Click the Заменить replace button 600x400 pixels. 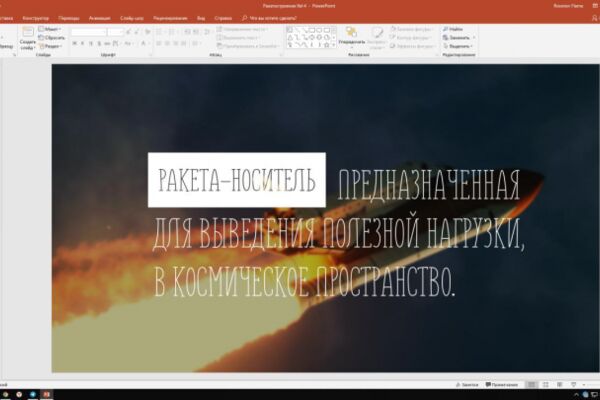(459, 38)
